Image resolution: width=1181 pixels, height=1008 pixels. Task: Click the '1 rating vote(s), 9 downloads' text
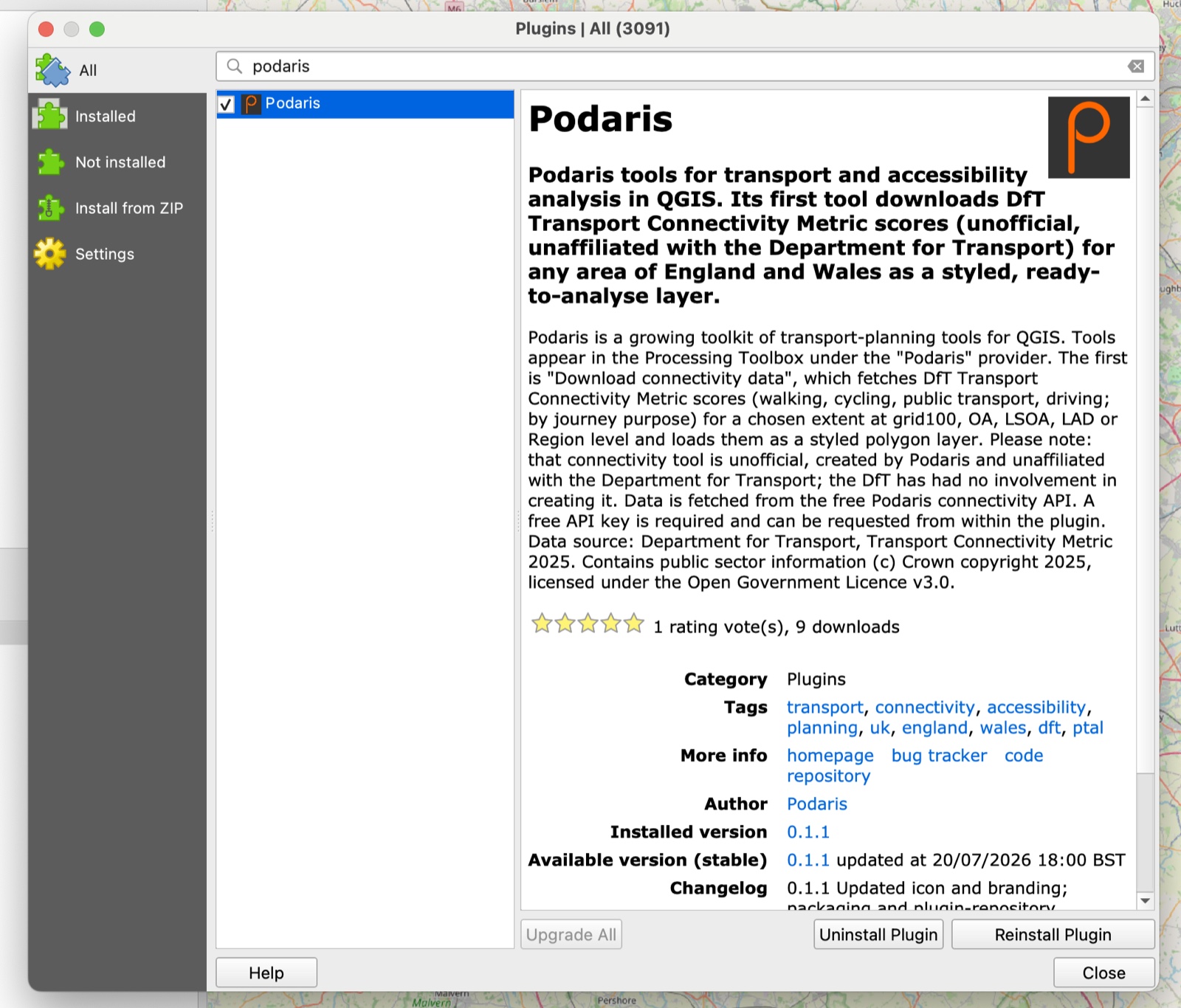tap(777, 626)
